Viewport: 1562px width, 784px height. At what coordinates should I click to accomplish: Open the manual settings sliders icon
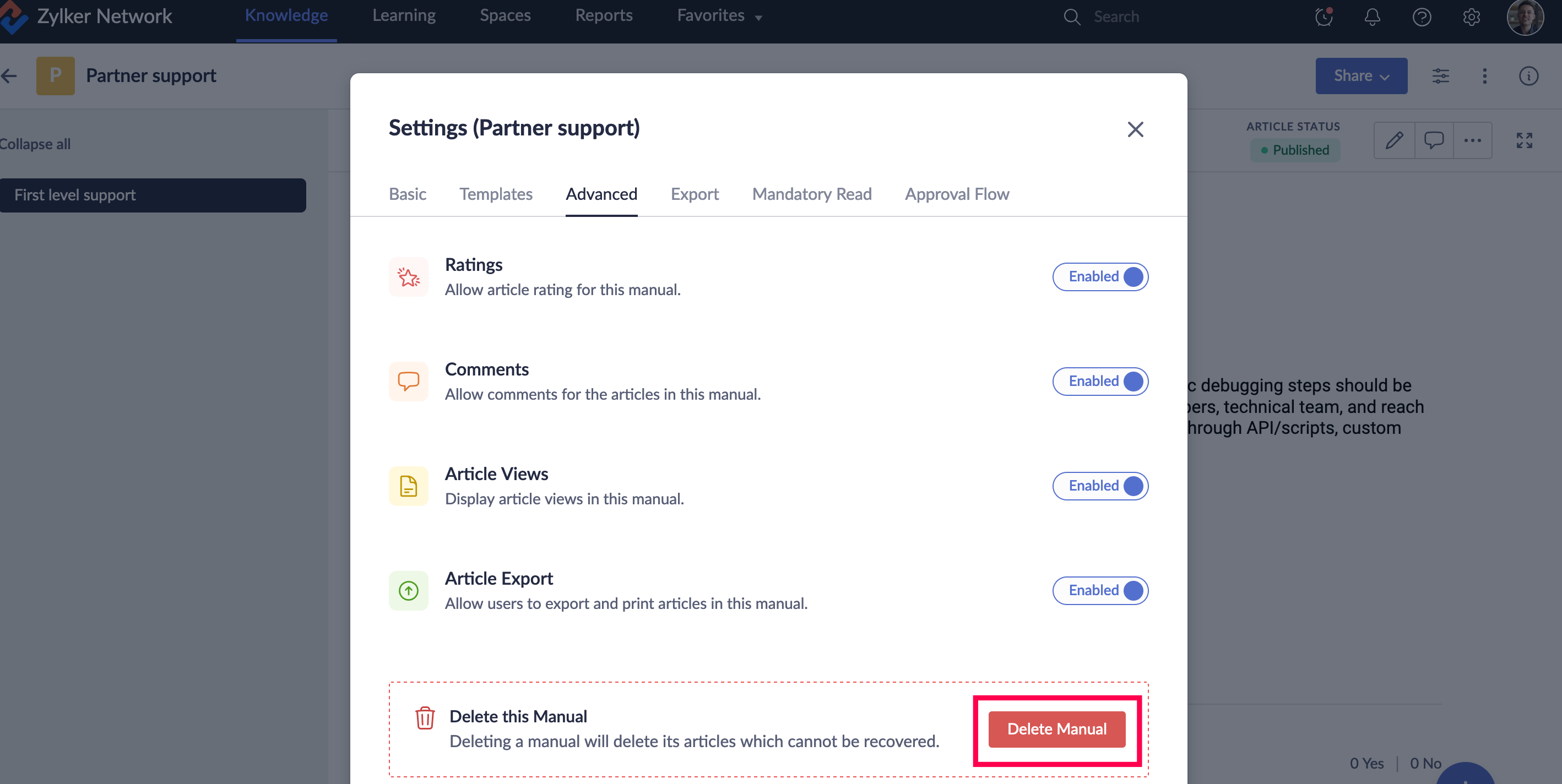1440,76
